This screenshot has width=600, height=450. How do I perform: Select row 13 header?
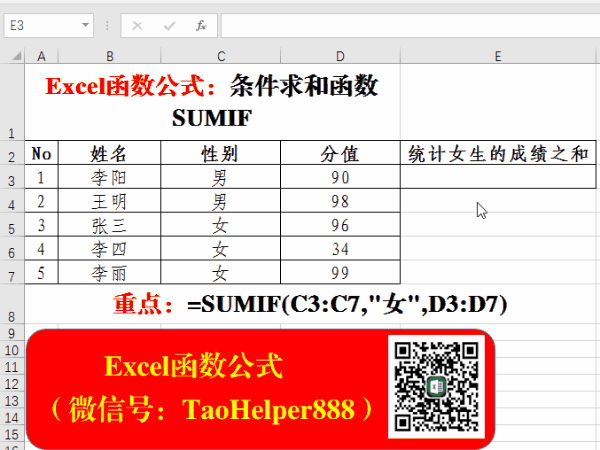tap(12, 400)
